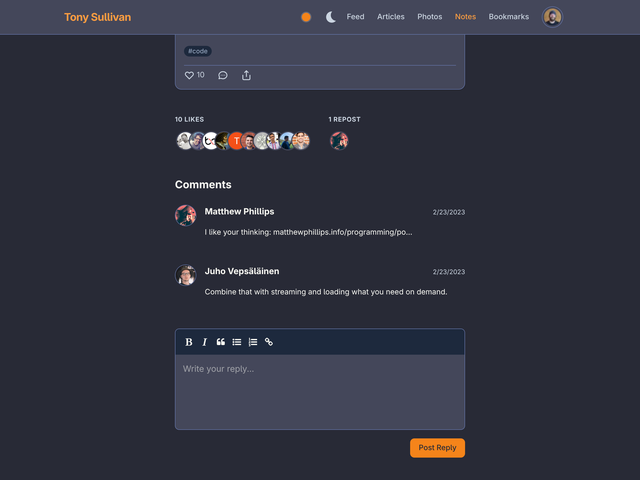The image size is (640, 480).
Task: Open the Bookmarks page
Action: click(509, 17)
